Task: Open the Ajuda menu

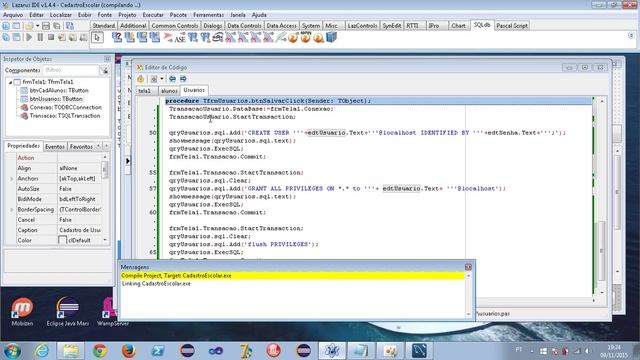Action: coord(259,15)
